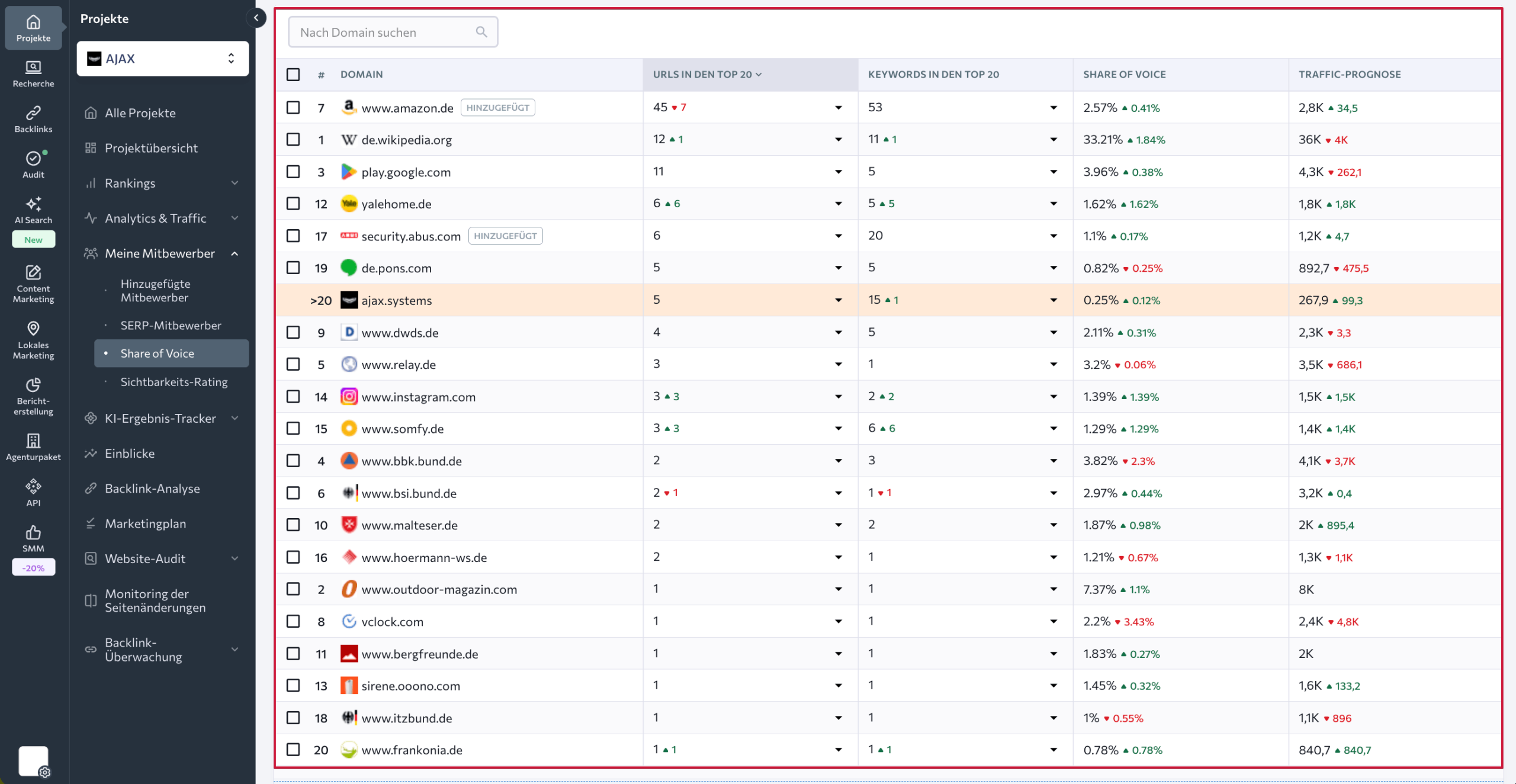Open Berichterstellung chart icon
1516x784 pixels.
click(x=33, y=385)
